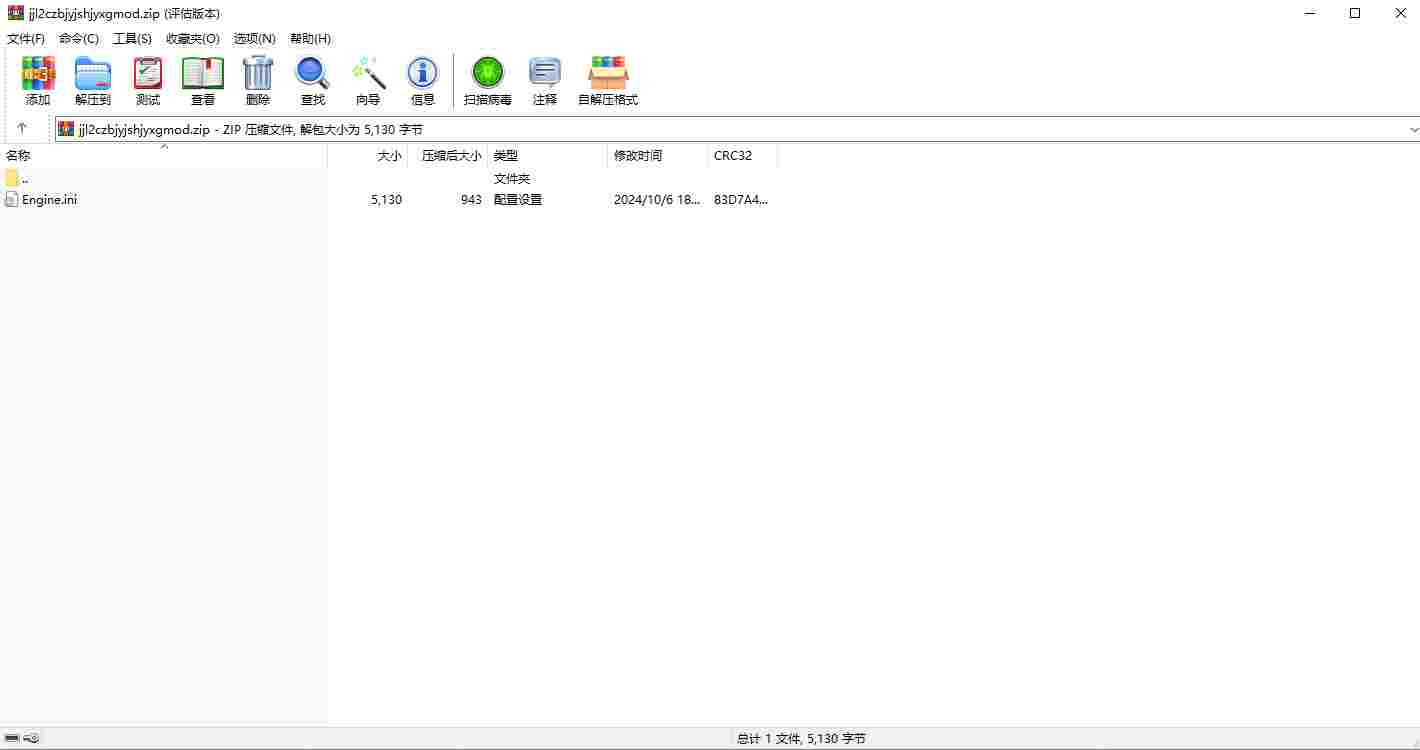Close the WinRAR window

point(1400,13)
